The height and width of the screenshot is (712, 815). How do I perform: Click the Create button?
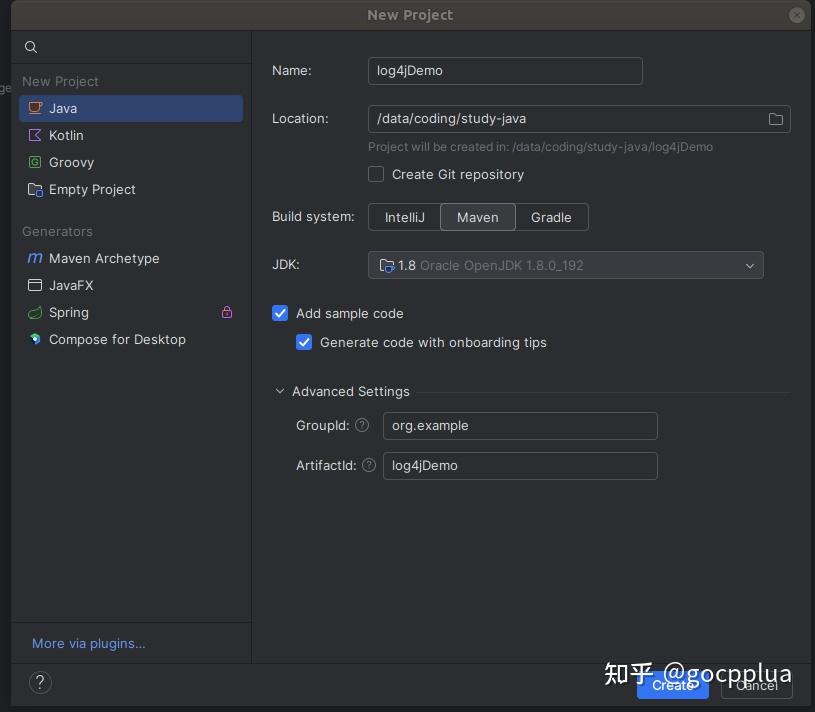(672, 686)
